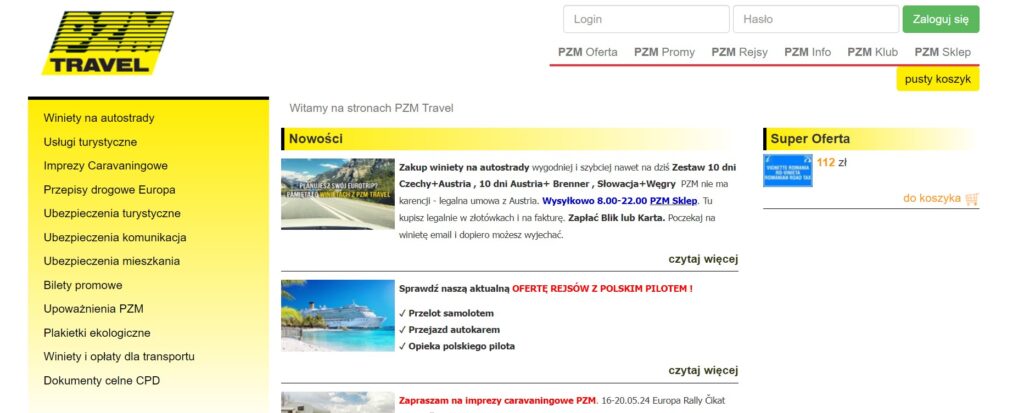Viewport: 1024px width, 413px height.
Task: Click the pusty koszyk cart button
Action: (x=937, y=79)
